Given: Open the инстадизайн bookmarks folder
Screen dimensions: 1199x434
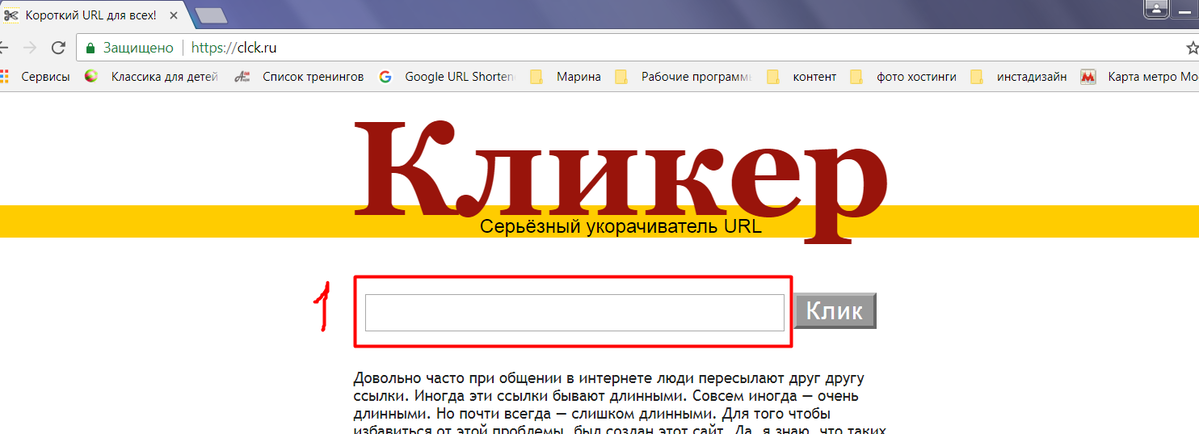Looking at the screenshot, I should tap(1019, 76).
